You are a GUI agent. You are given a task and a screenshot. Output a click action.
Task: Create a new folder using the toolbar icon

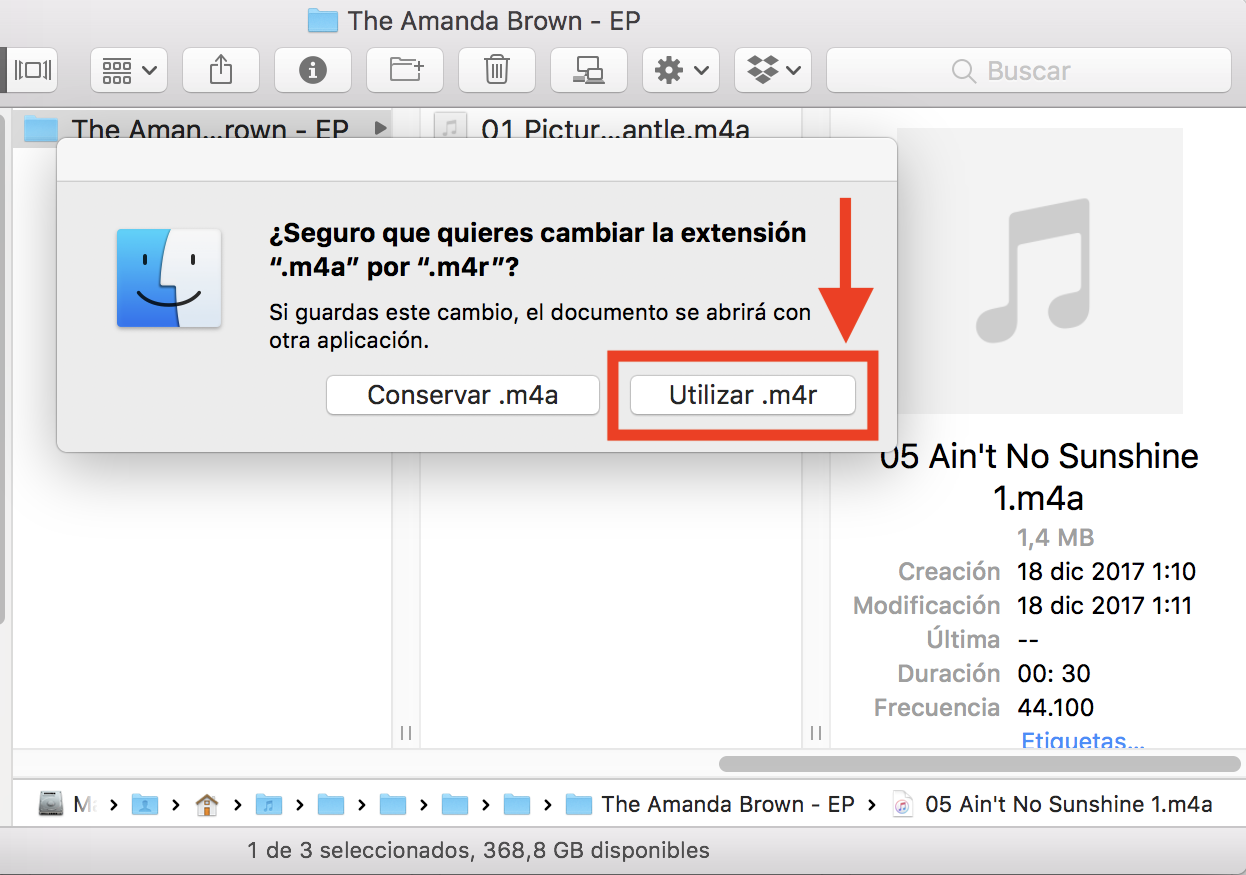coord(405,70)
